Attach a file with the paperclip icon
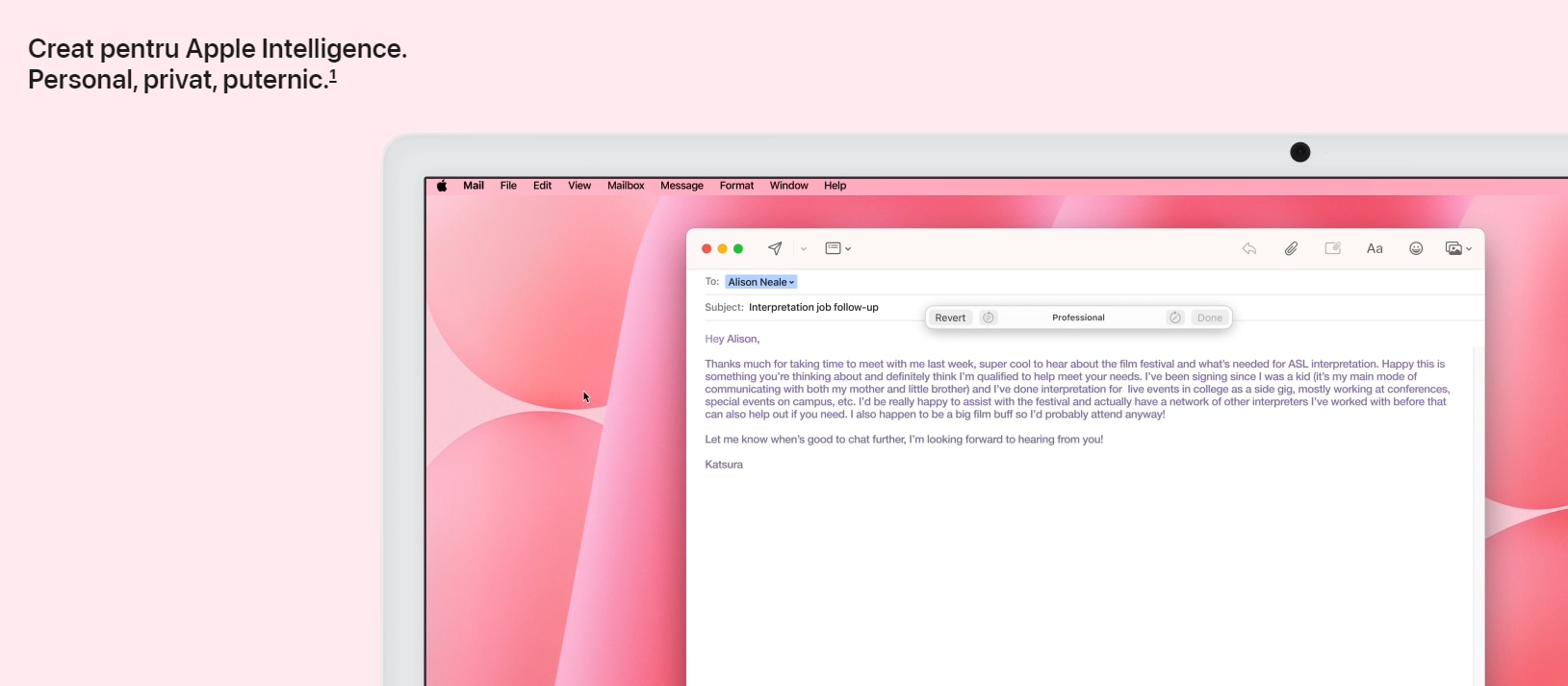 point(1291,248)
